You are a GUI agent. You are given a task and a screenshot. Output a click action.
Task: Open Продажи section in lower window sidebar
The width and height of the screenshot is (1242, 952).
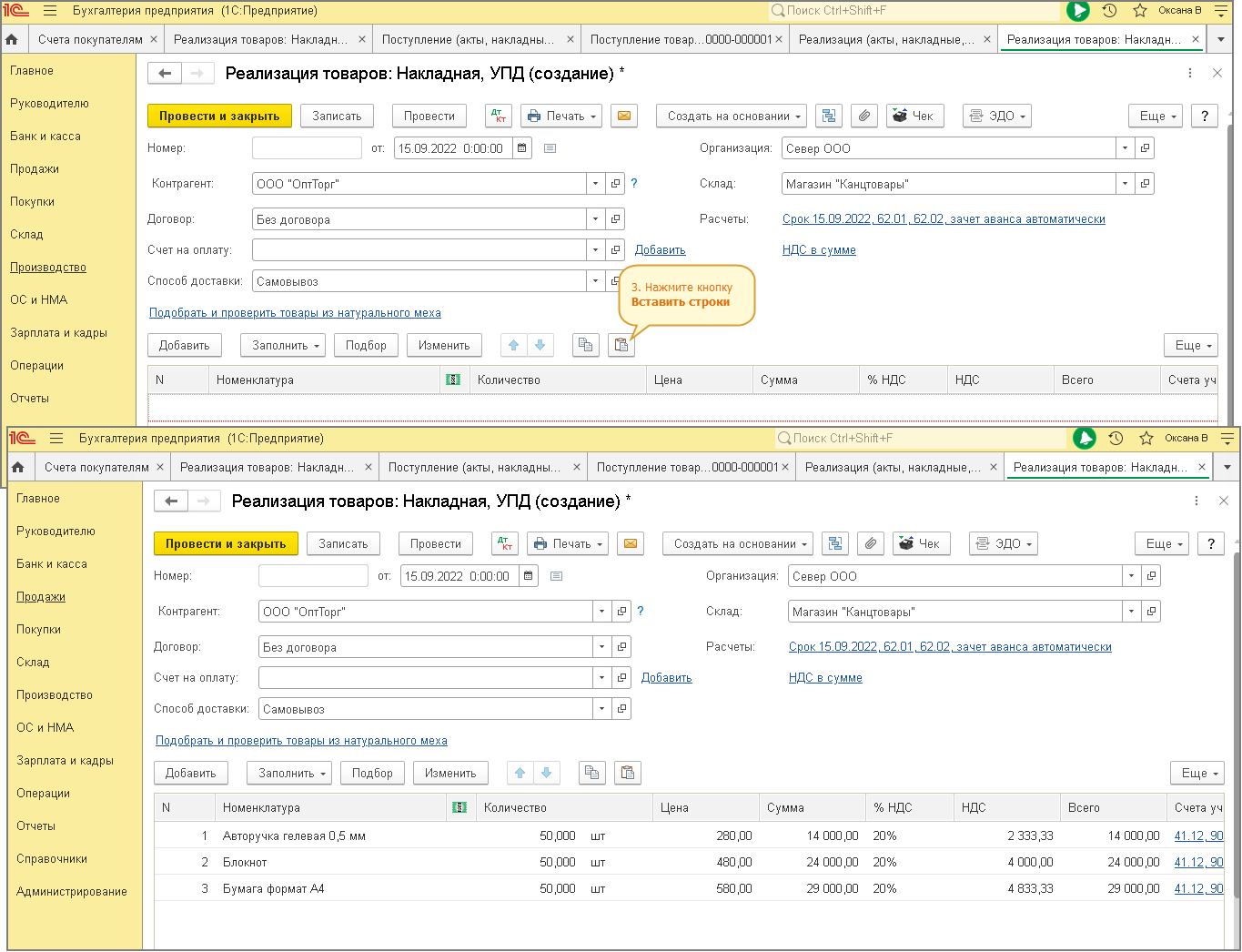click(41, 597)
